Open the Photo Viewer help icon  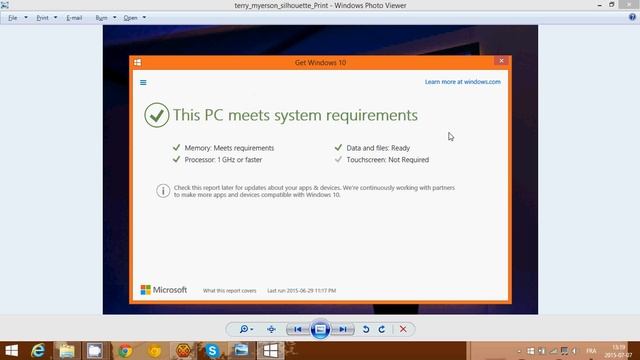point(632,17)
